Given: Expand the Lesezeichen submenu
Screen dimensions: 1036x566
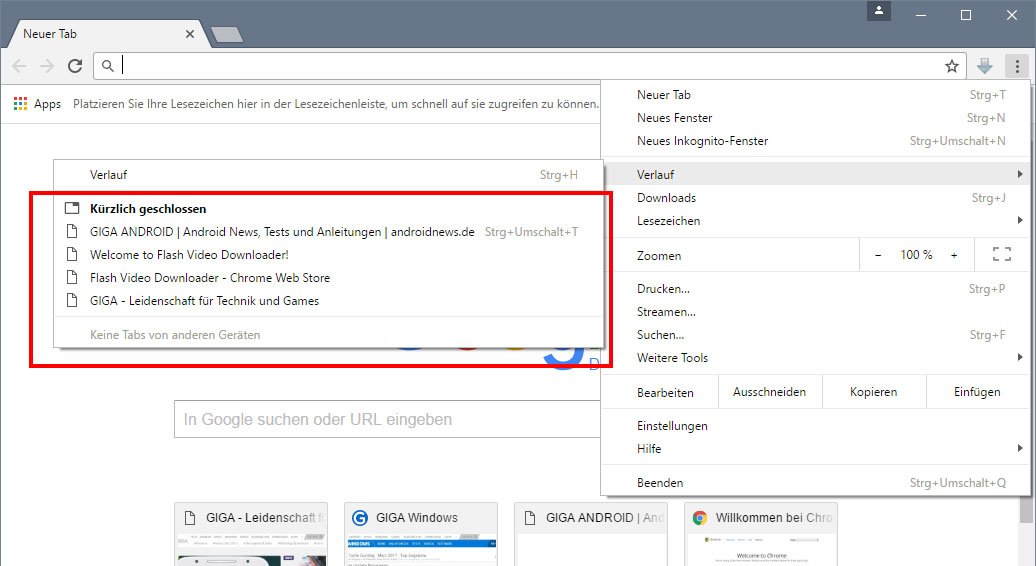Looking at the screenshot, I should (x=815, y=221).
